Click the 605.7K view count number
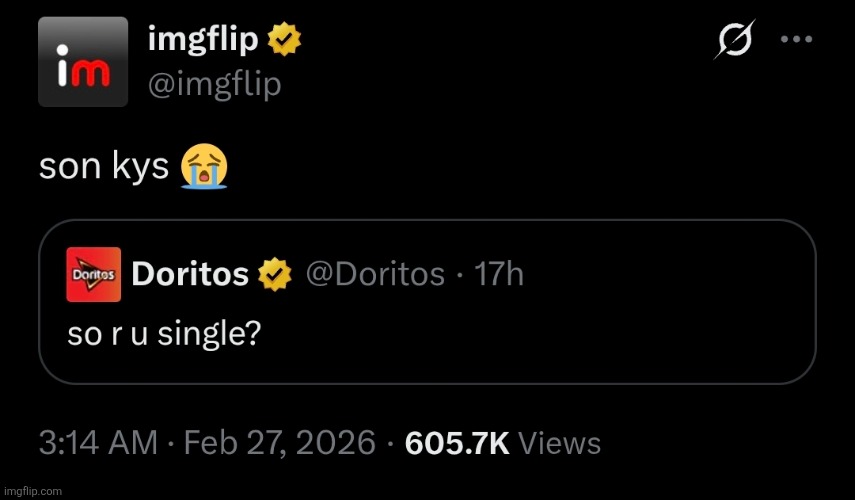855x500 pixels. point(456,442)
